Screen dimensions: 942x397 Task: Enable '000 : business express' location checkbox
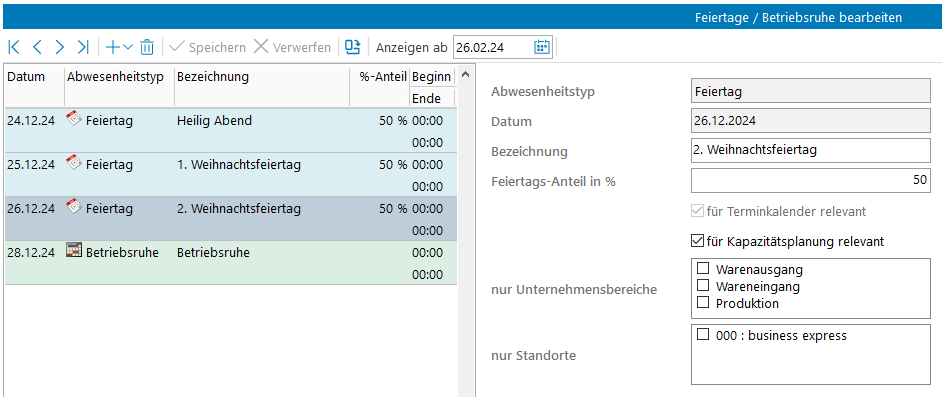(702, 335)
